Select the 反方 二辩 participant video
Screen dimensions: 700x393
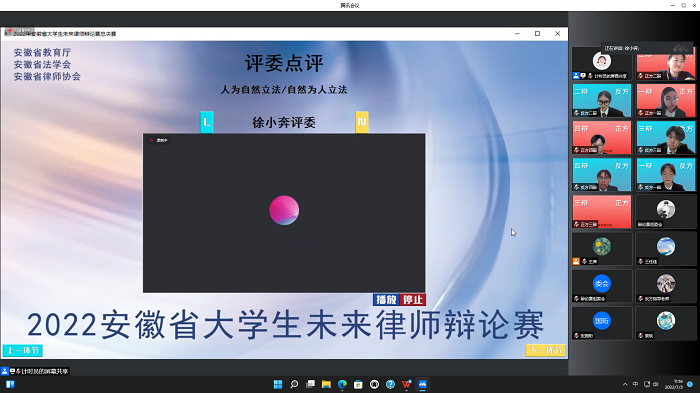click(602, 100)
